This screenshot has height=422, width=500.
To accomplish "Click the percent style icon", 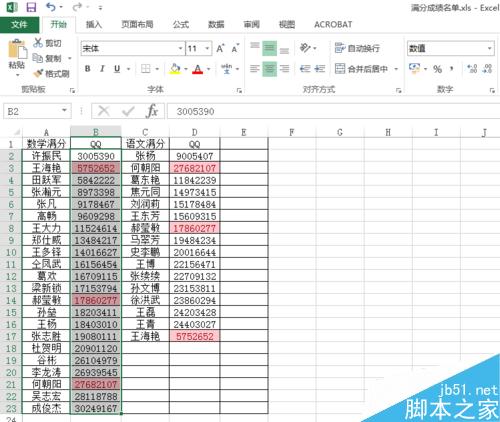I will [437, 69].
